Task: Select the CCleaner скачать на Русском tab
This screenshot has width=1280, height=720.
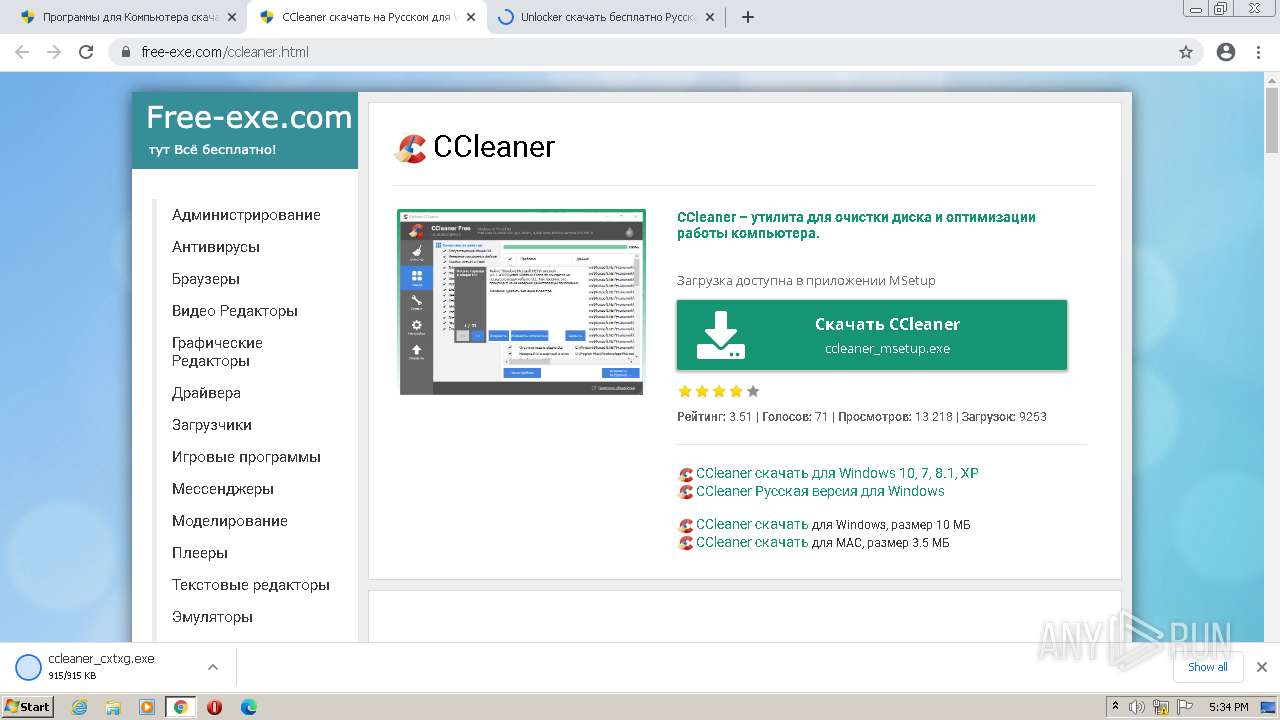Action: pyautogui.click(x=367, y=17)
